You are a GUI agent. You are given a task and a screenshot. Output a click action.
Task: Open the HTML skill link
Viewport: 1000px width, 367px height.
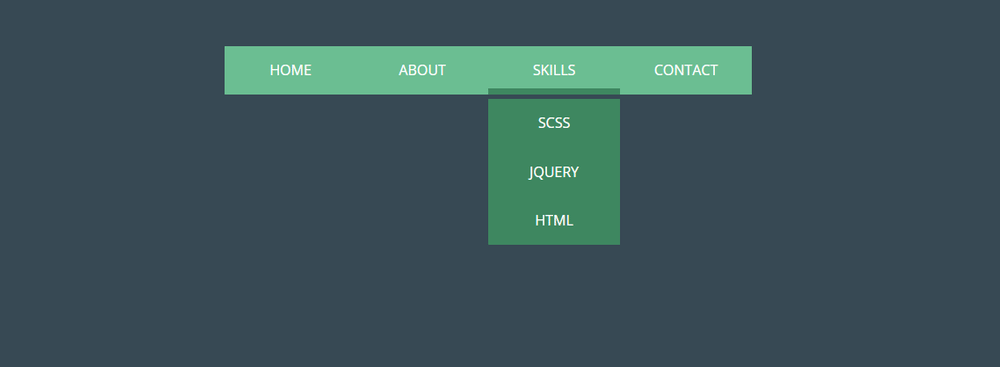(x=554, y=220)
